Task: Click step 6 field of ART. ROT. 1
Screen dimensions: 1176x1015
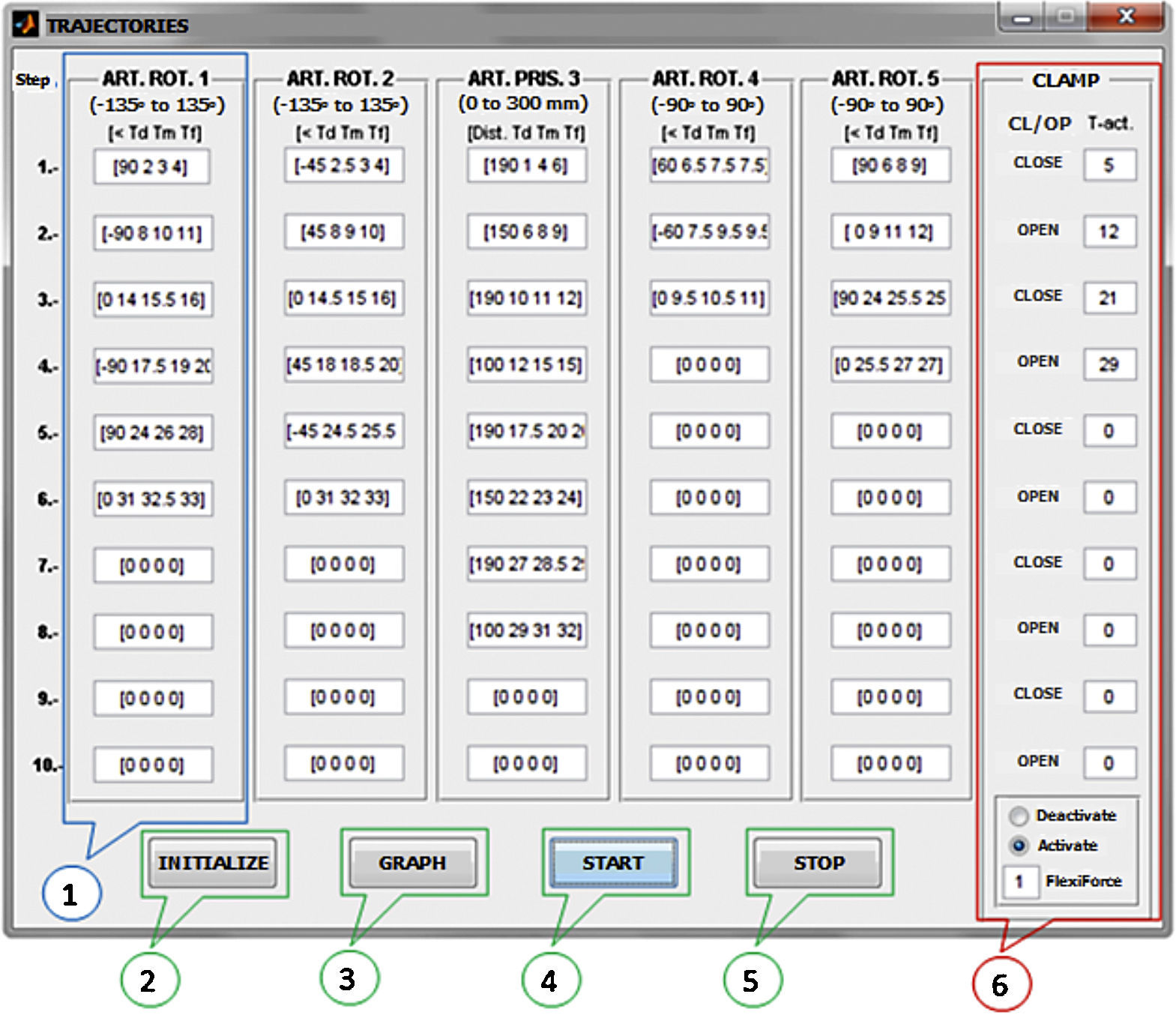Action: pos(152,499)
